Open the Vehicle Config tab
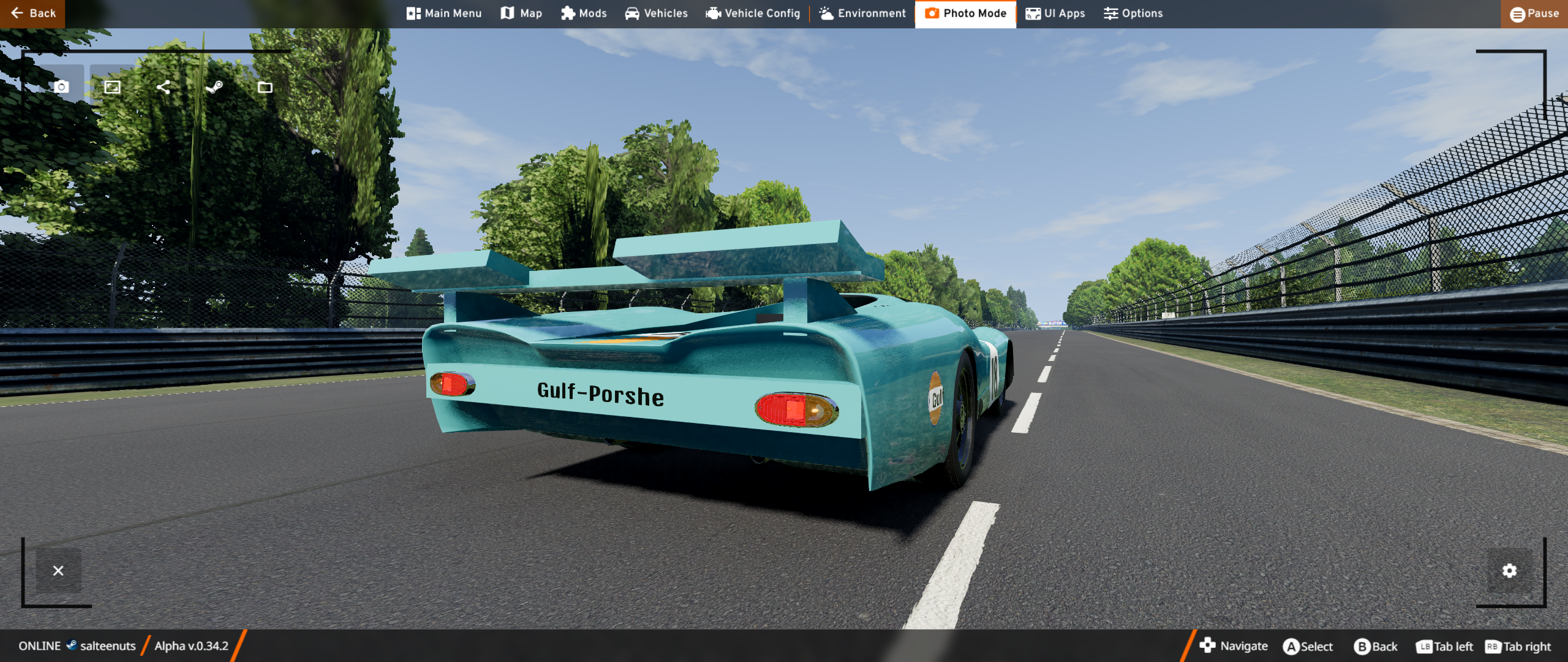Viewport: 1568px width, 662px height. point(753,13)
